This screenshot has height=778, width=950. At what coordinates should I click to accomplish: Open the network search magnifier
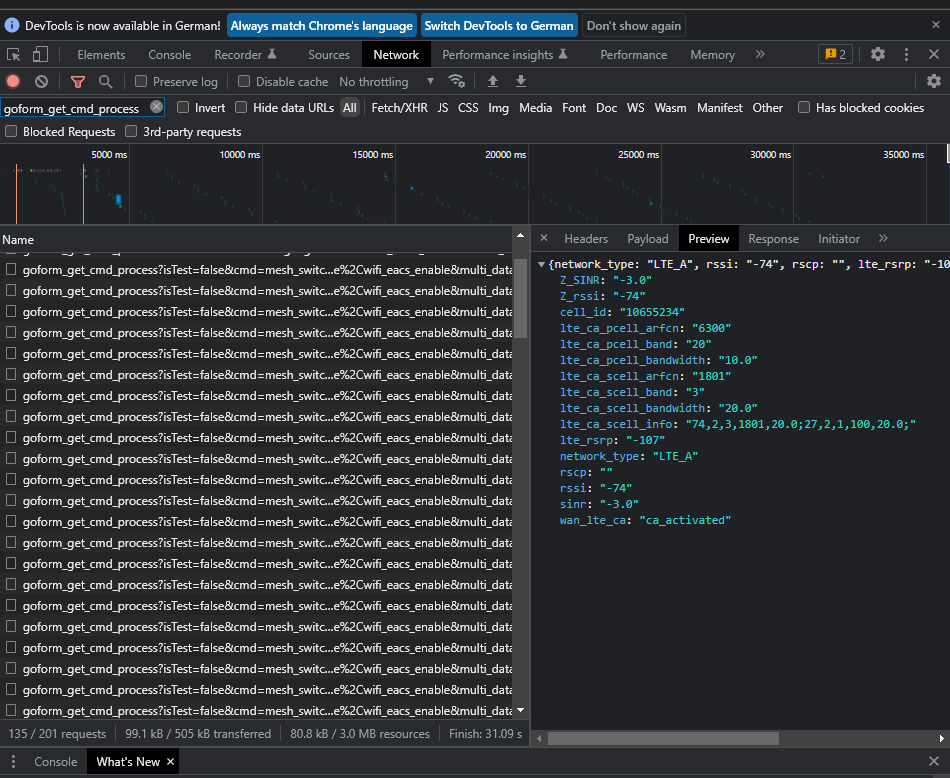[x=106, y=81]
